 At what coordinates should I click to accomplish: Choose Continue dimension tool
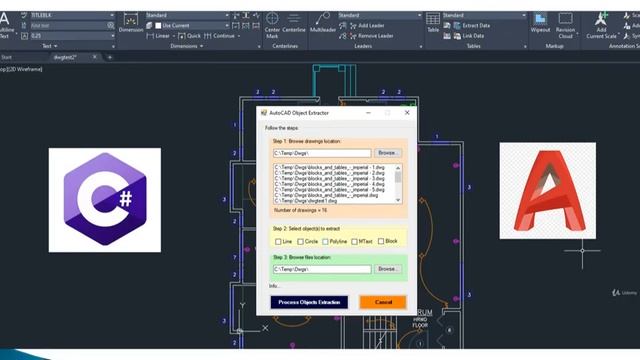220,36
